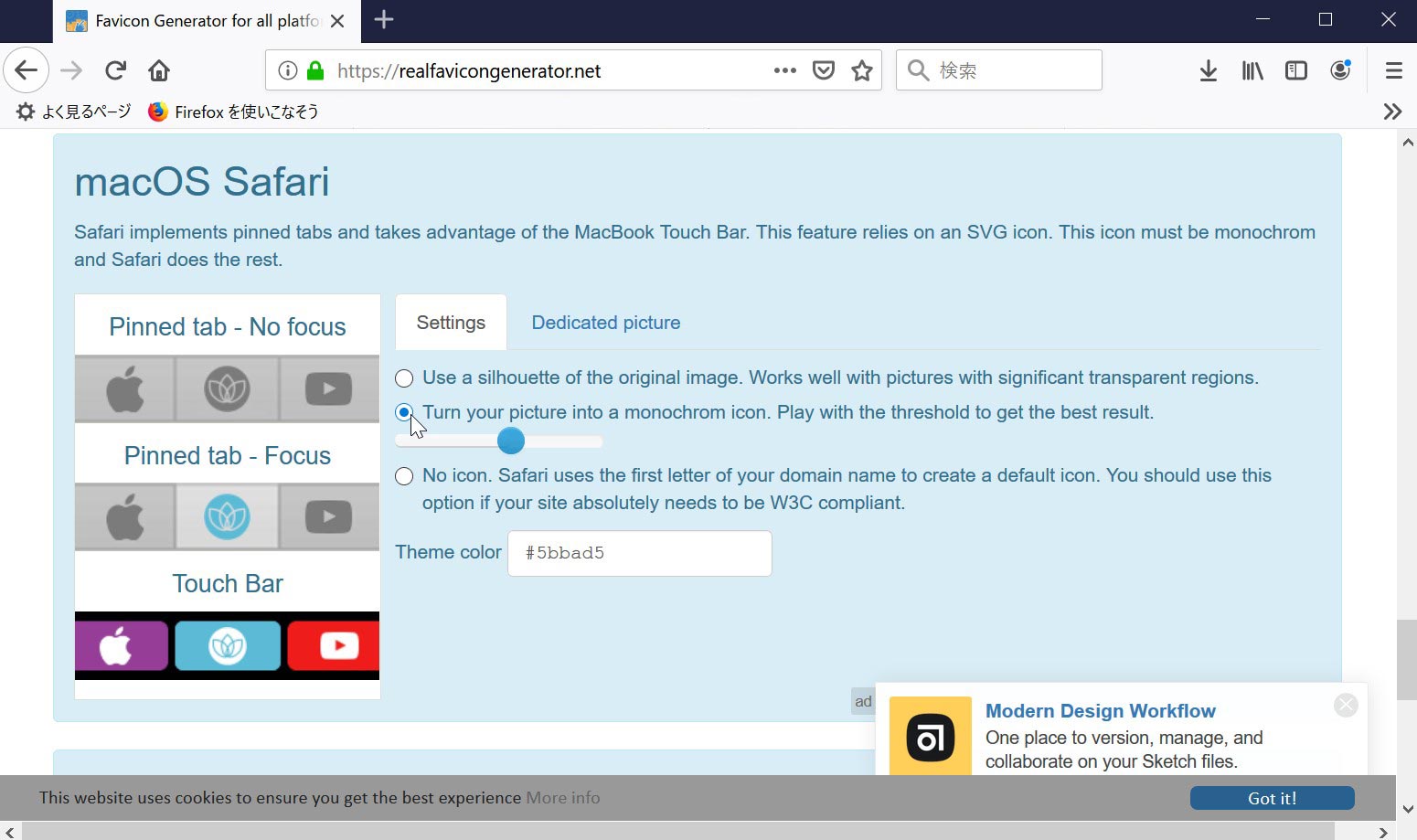This screenshot has height=840, width=1417.
Task: Click the scroll right arrow
Action: 1383,832
